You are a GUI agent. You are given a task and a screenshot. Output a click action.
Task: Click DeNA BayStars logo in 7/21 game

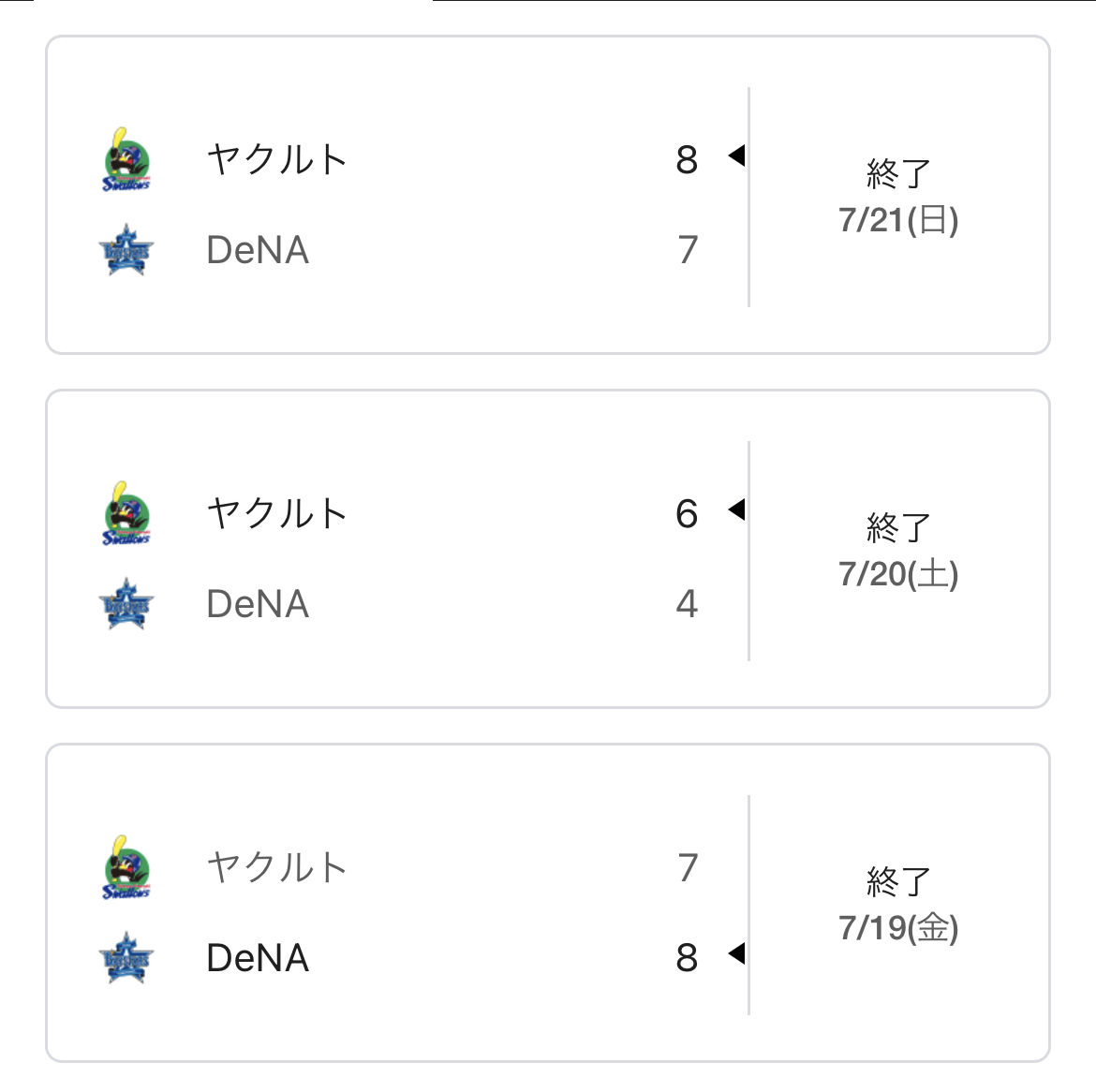click(126, 251)
